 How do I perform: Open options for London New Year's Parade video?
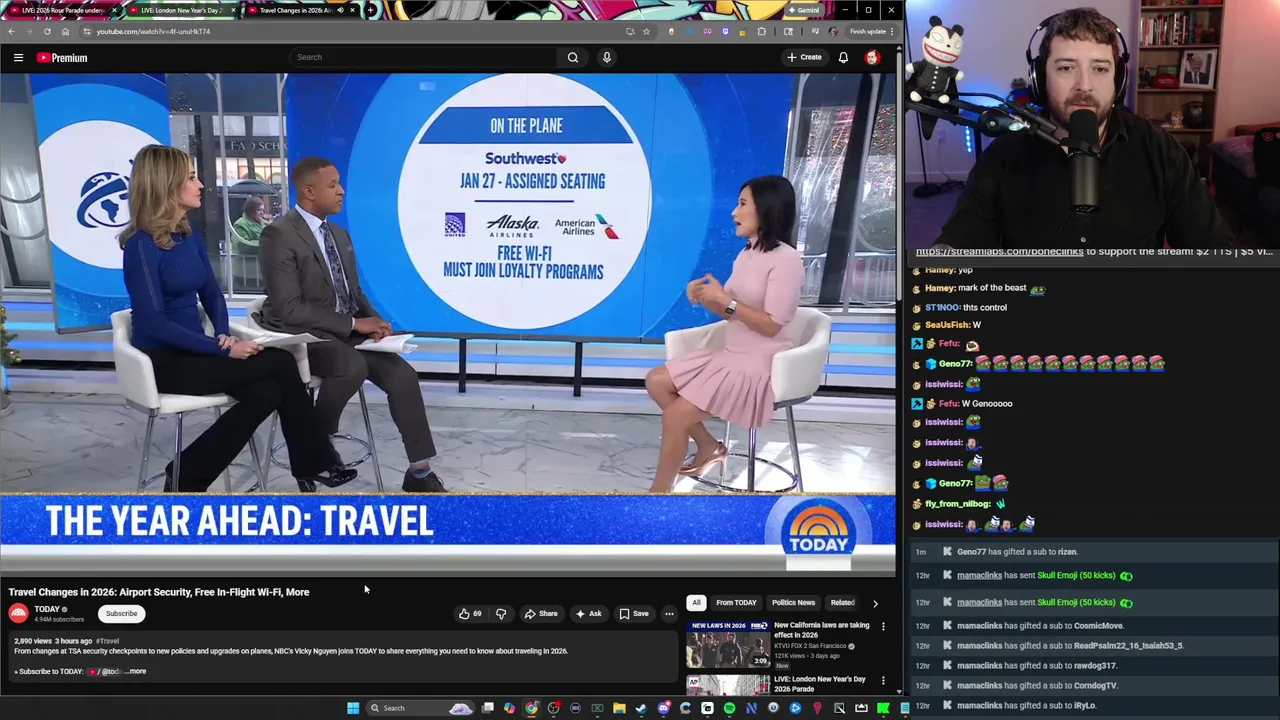(x=883, y=680)
